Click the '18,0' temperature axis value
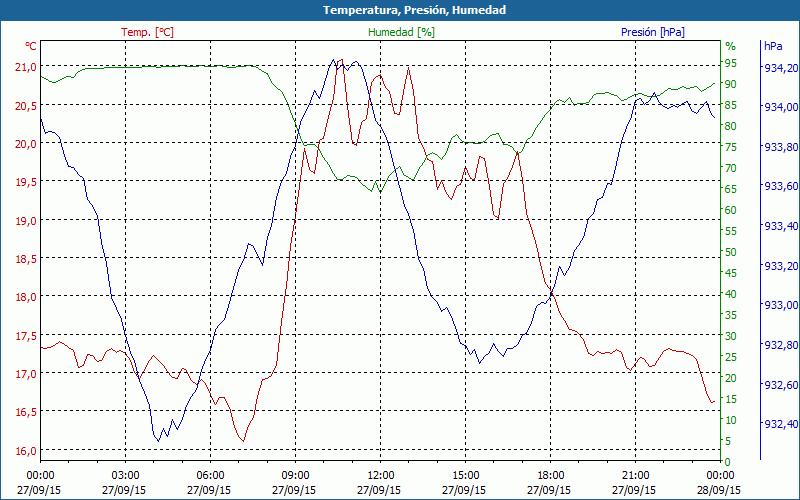 click(26, 297)
